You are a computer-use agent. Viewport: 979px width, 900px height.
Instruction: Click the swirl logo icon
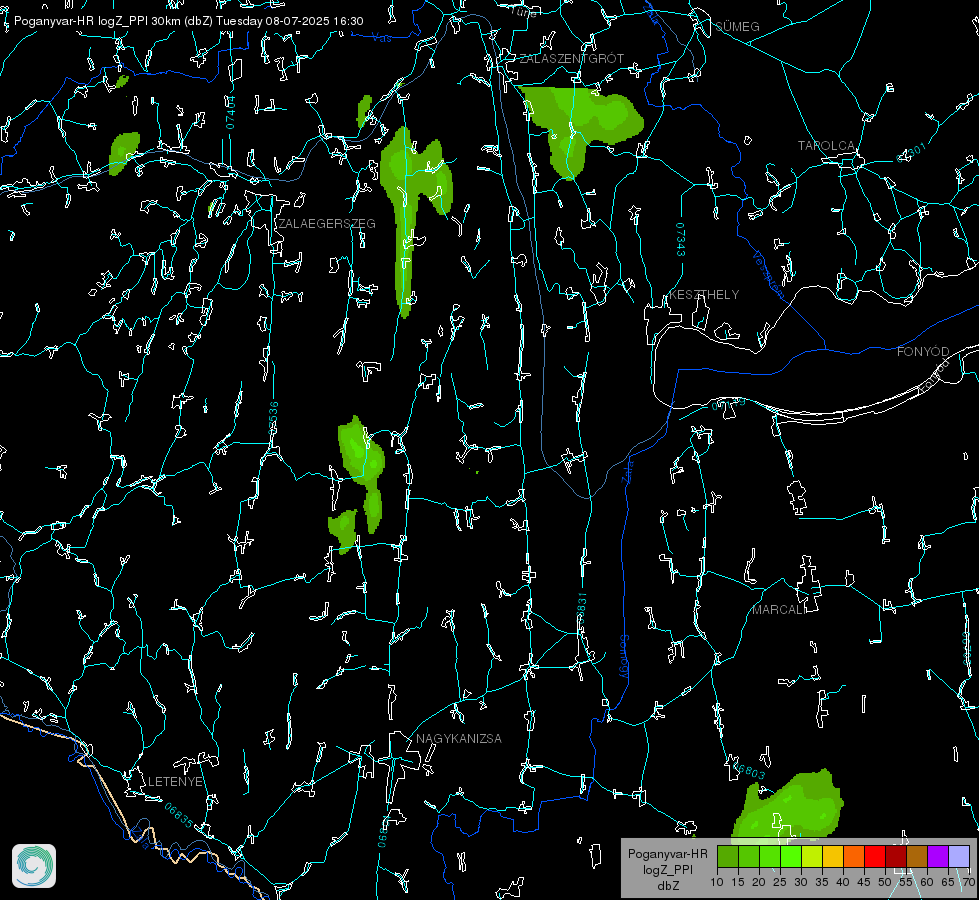34,866
